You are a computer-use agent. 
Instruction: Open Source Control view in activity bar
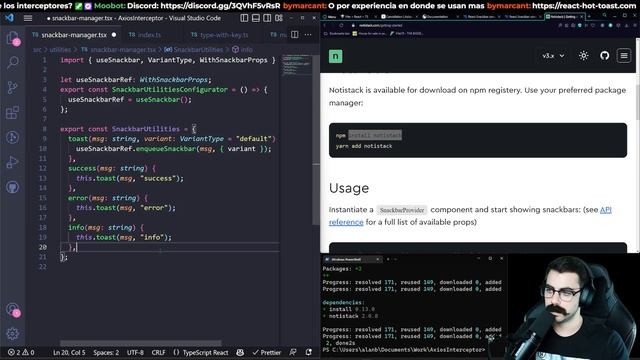click(13, 87)
